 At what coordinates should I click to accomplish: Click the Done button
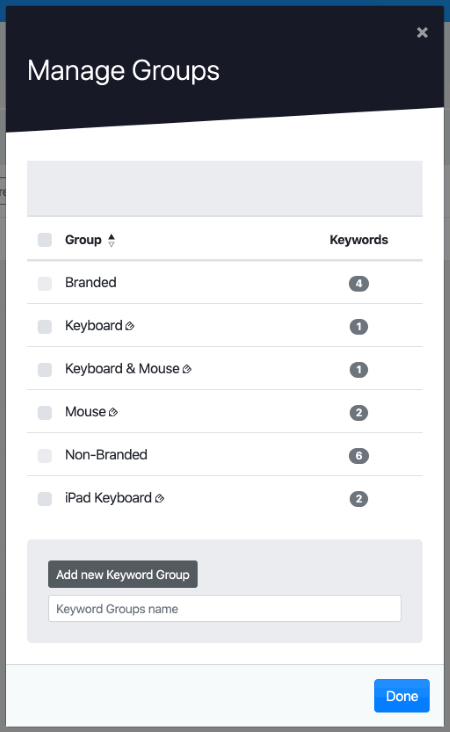point(401,696)
